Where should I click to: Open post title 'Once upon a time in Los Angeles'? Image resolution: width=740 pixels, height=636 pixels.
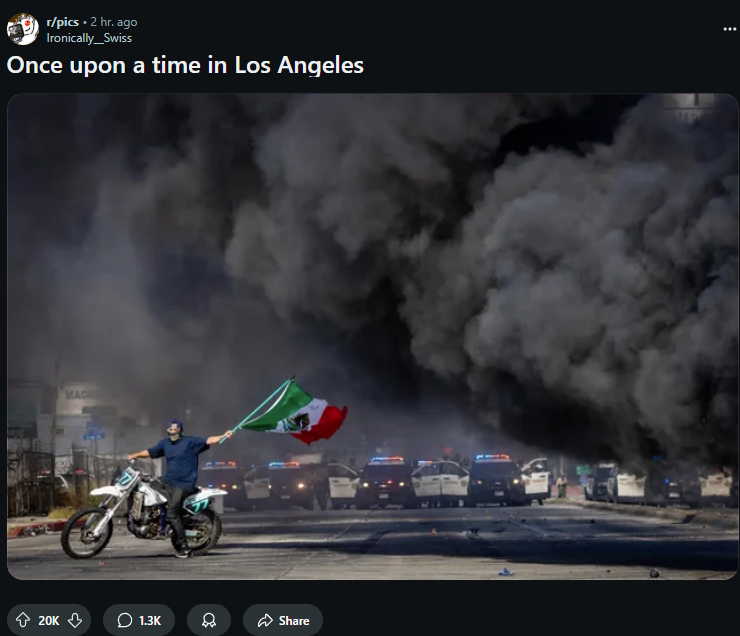click(185, 65)
